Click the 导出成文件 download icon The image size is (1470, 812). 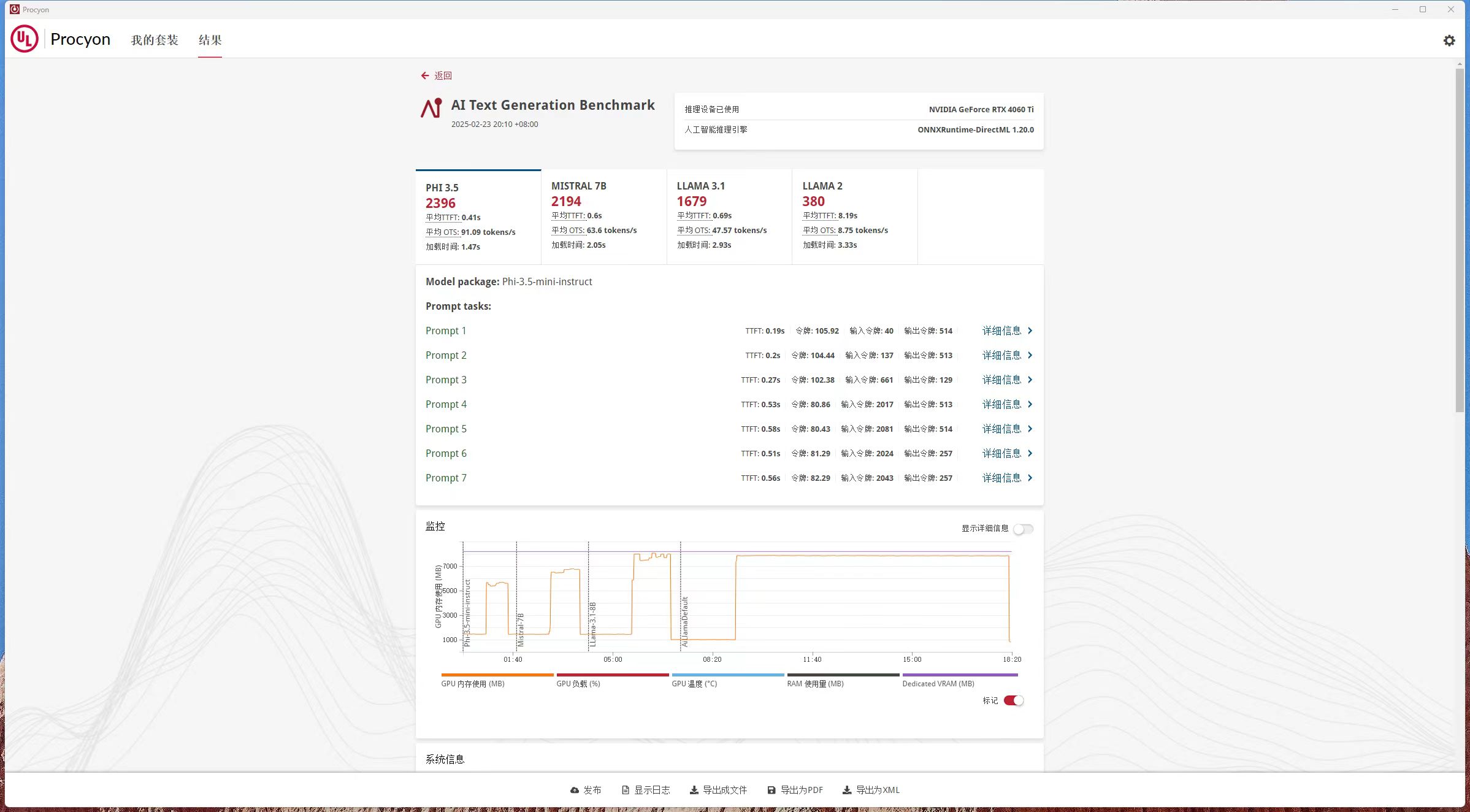[694, 790]
